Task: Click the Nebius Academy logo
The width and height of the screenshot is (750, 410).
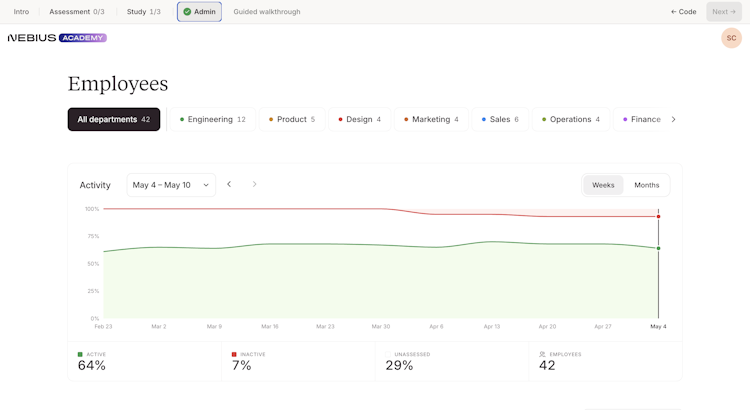Action: click(57, 38)
